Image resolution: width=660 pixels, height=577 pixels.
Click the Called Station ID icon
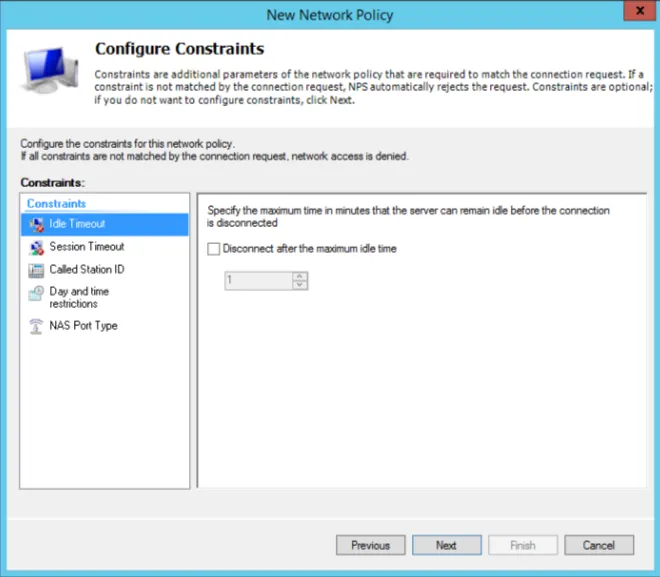tap(36, 270)
